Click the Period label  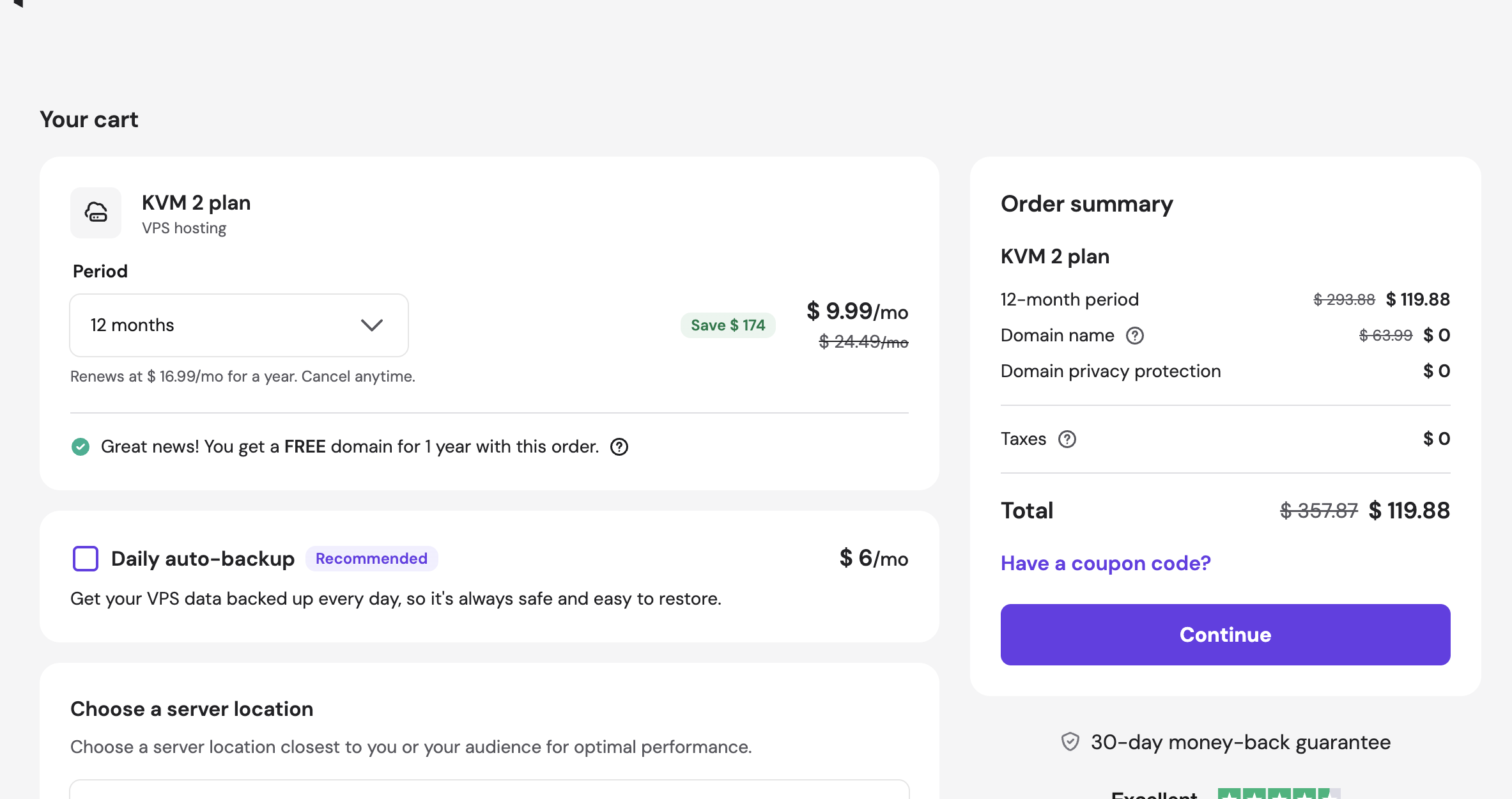[x=100, y=272]
